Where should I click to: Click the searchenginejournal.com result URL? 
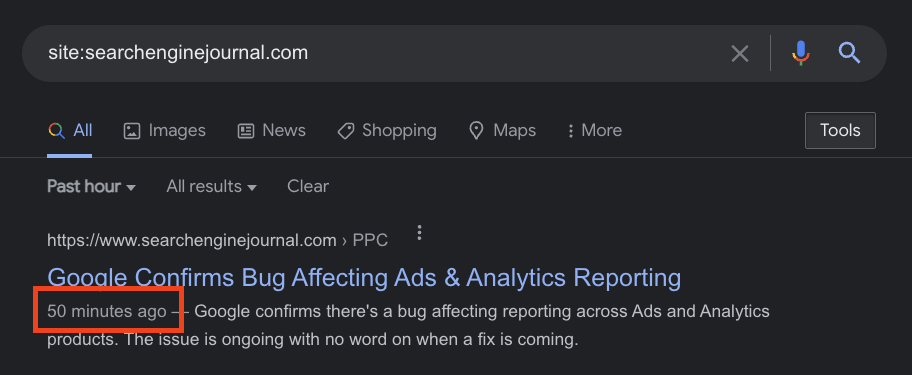click(217, 240)
